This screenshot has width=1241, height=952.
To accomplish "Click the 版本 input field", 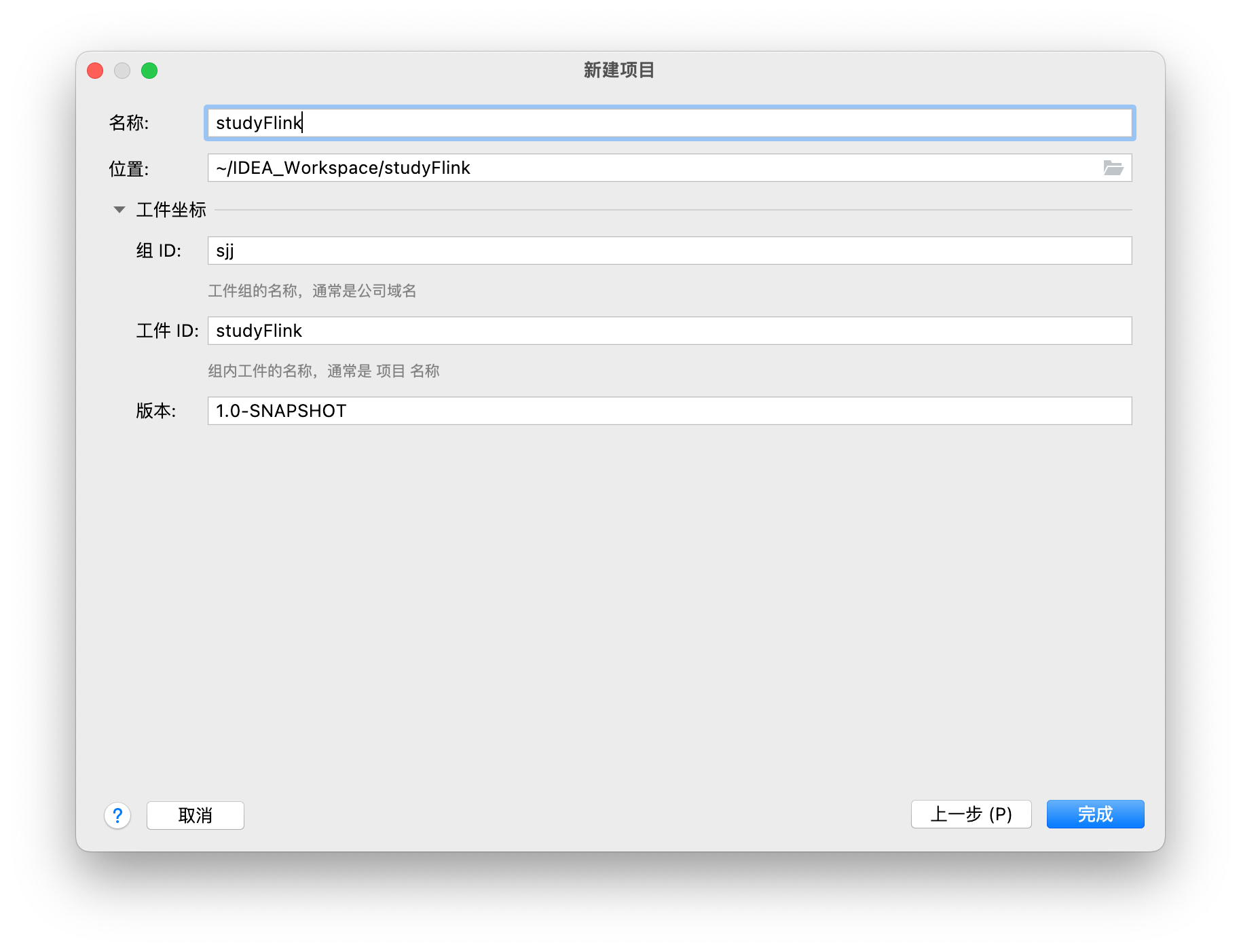I will [669, 411].
